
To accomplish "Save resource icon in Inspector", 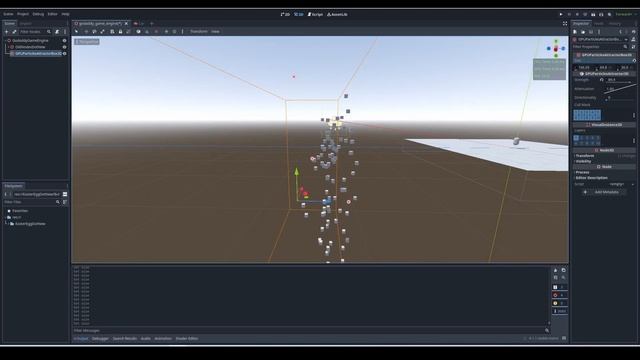I will coord(591,32).
